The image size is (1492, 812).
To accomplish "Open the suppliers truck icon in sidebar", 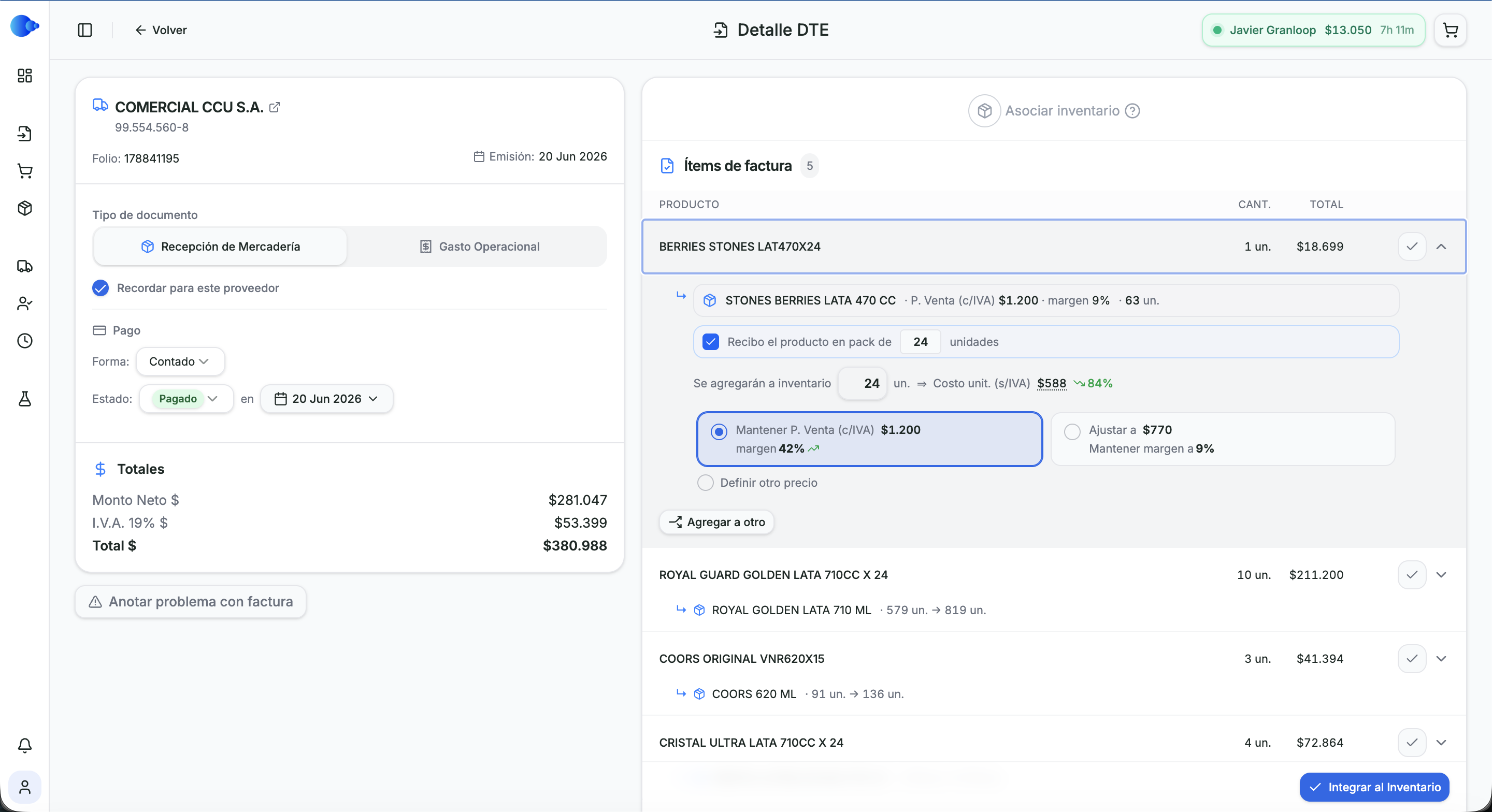I will tap(25, 266).
